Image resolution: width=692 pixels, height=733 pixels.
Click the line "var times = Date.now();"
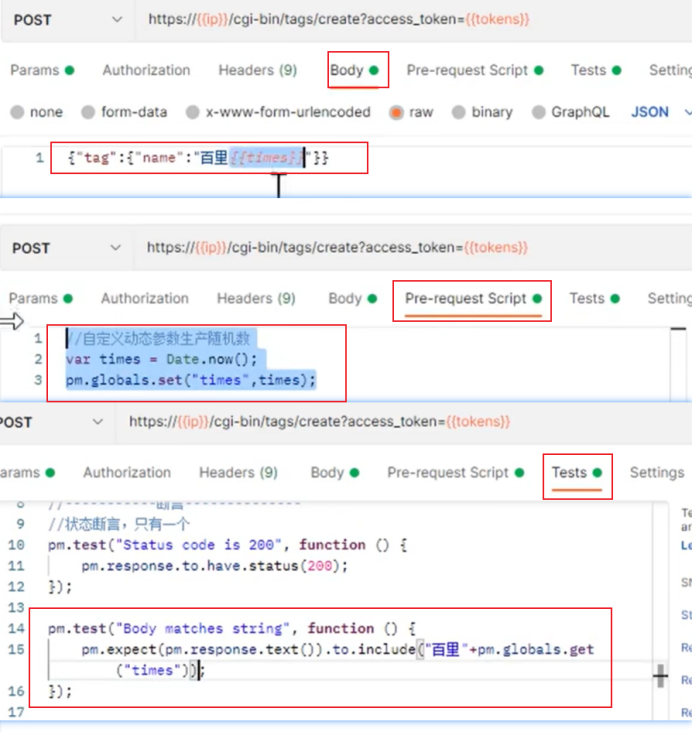[x=161, y=359]
